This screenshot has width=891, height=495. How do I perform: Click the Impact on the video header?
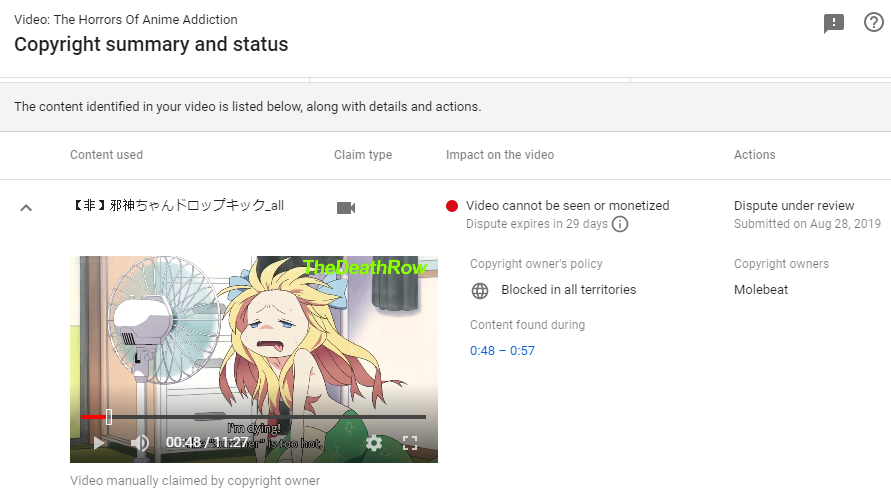500,155
